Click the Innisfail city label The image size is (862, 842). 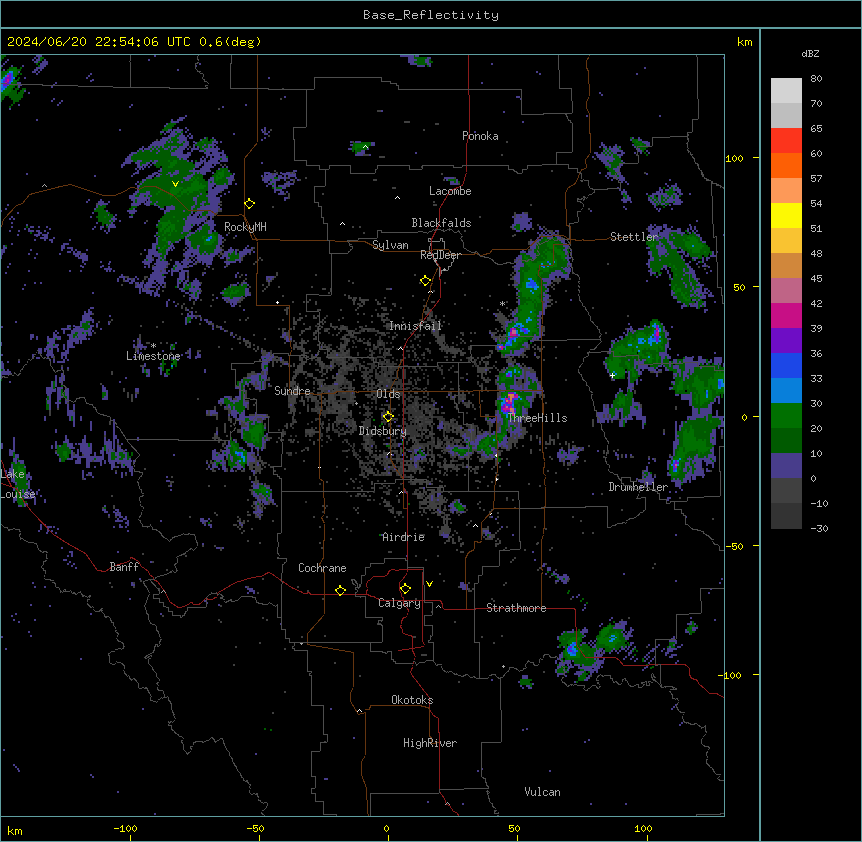[415, 326]
